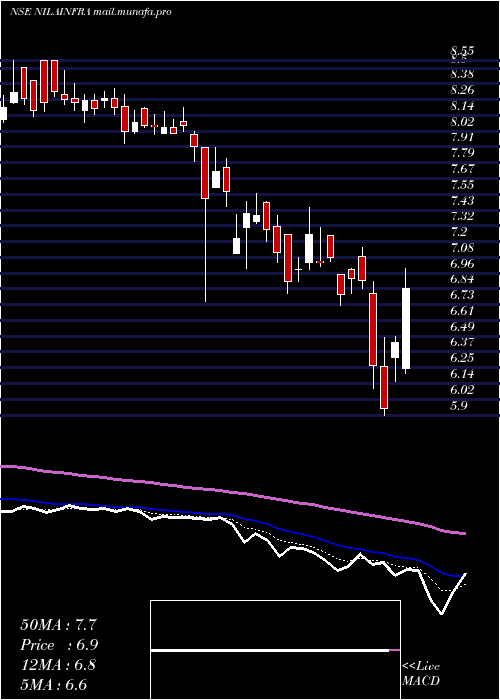Viewport: 500px width, 700px height.
Task: Click the 7.43 price axis label
Action: pyautogui.click(x=462, y=200)
